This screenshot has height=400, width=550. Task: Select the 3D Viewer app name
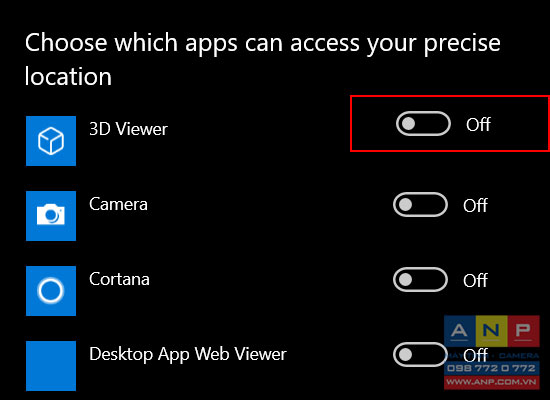pyautogui.click(x=128, y=129)
